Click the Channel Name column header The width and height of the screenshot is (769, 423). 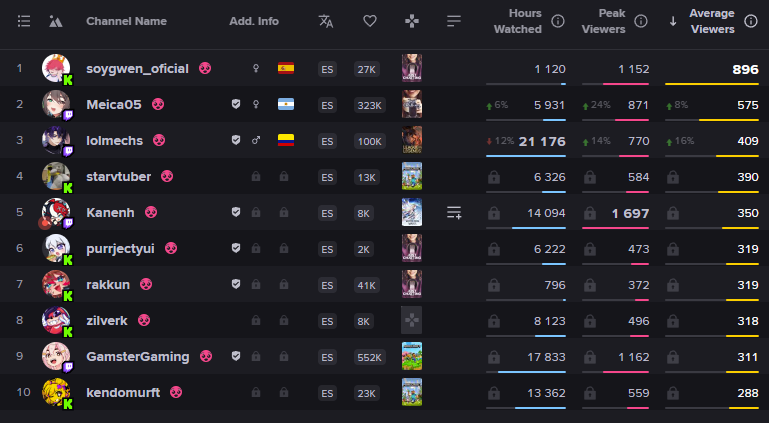click(x=126, y=21)
